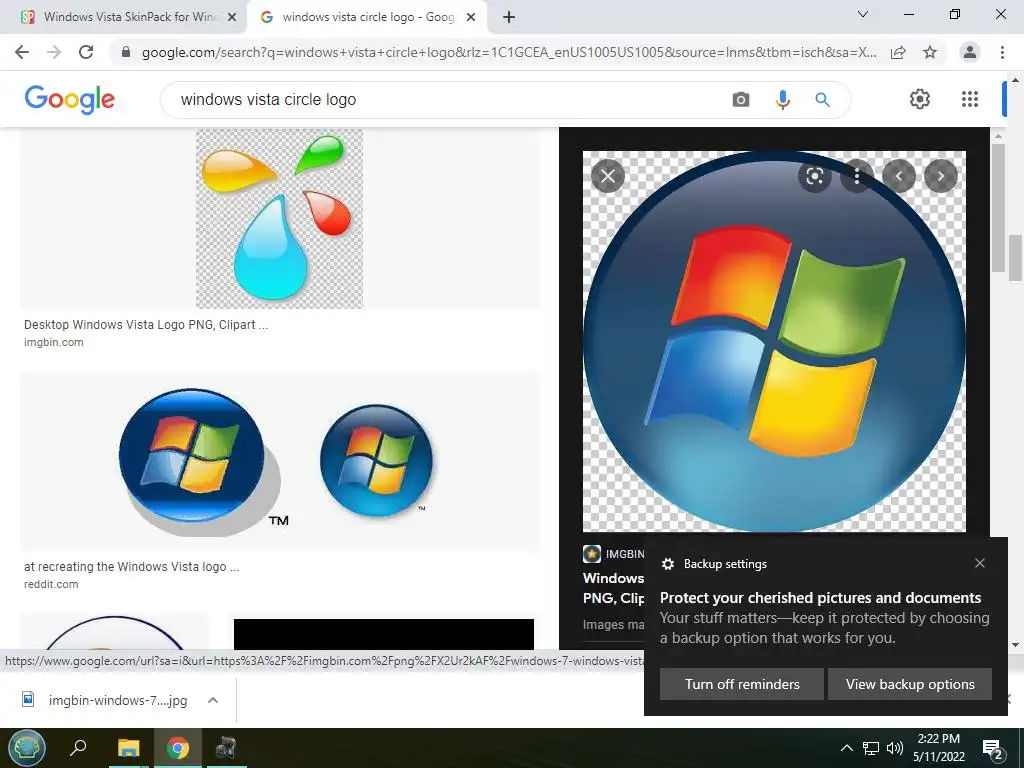Viewport: 1024px width, 768px height.
Task: View site information lock icon
Action: 126,52
